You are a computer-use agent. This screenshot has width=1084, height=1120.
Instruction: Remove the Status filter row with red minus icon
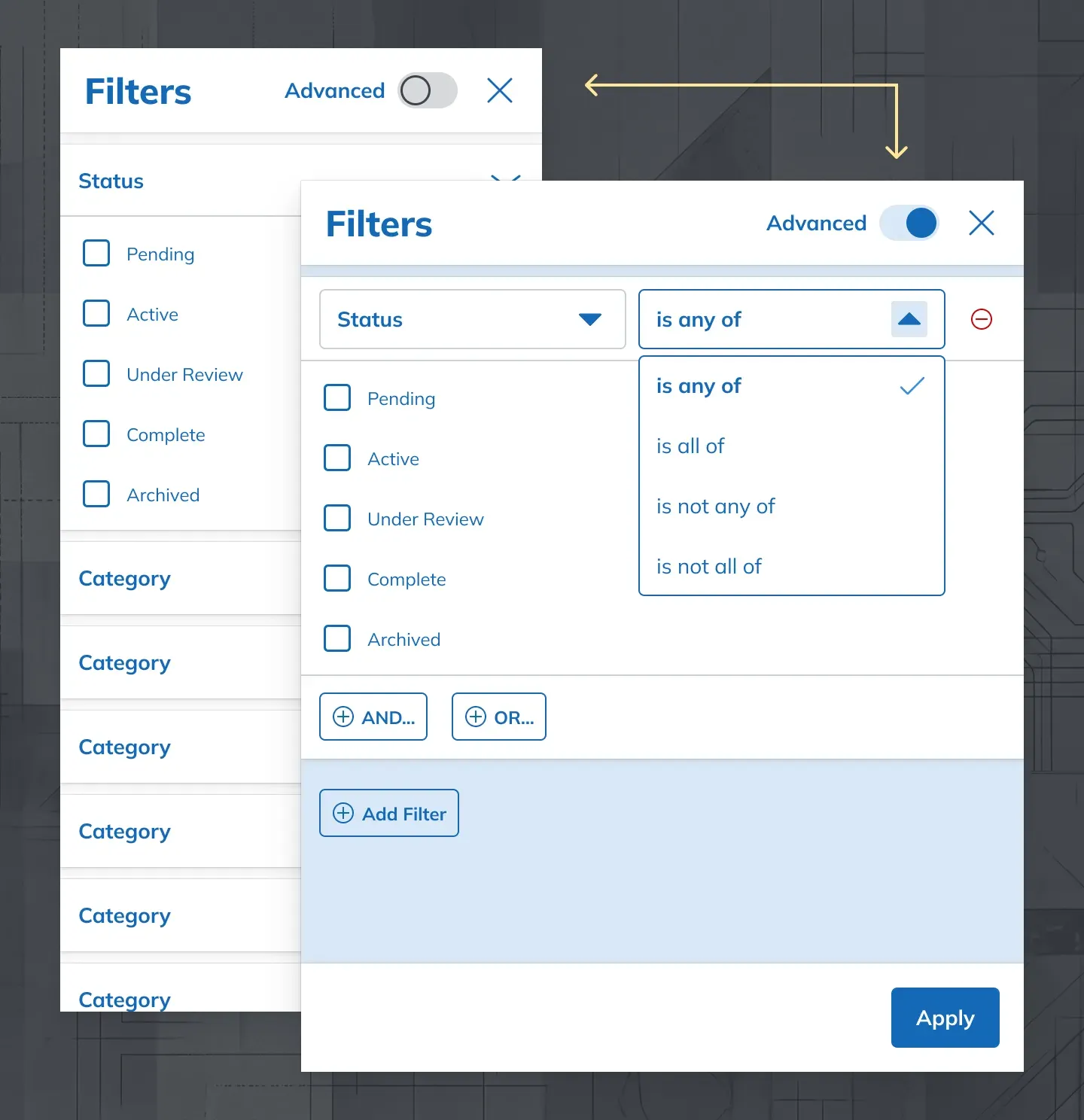(982, 319)
